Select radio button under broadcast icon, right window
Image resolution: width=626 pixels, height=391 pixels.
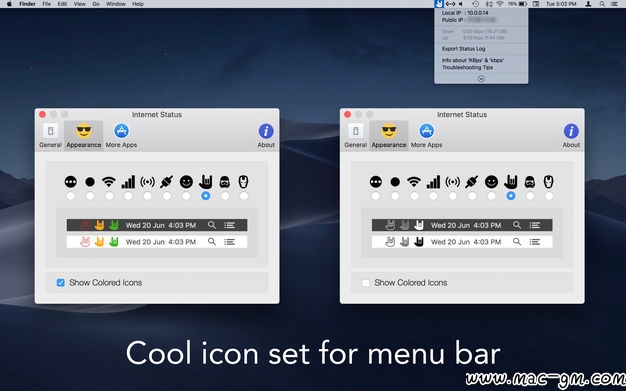[x=452, y=196]
